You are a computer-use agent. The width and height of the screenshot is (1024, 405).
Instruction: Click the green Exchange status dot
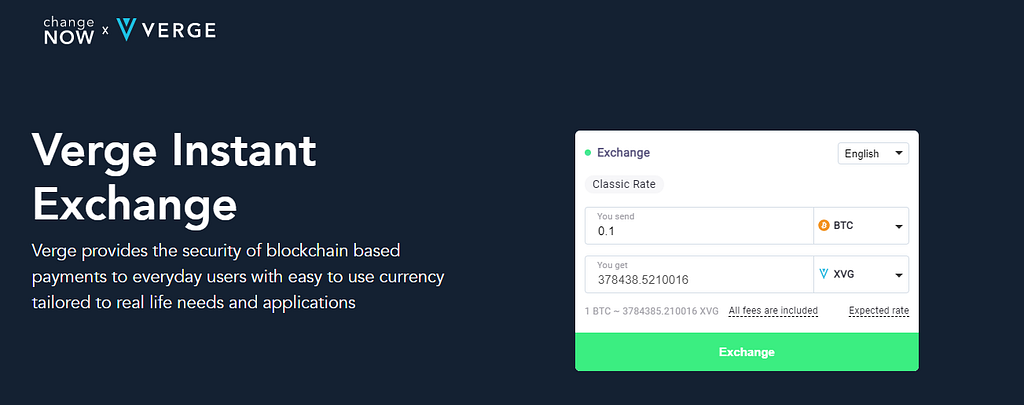click(x=588, y=153)
